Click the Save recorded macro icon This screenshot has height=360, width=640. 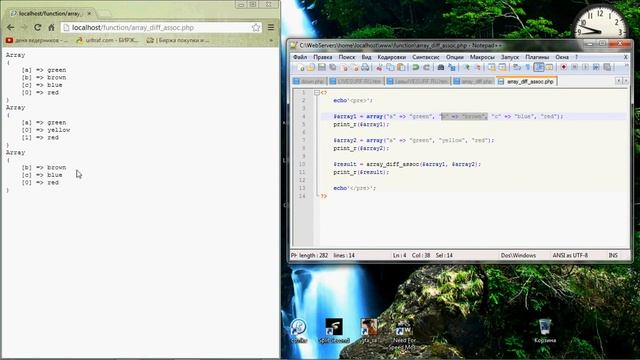coord(607,67)
